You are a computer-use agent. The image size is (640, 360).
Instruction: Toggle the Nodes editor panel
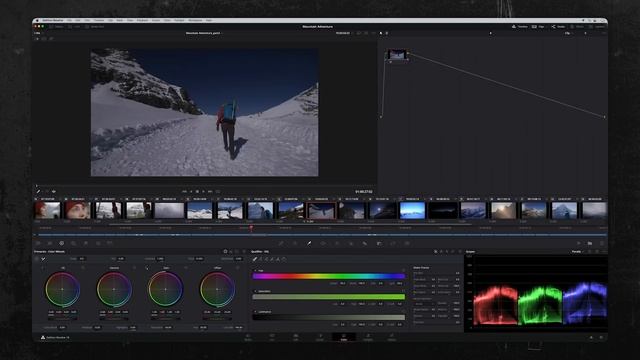(558, 27)
